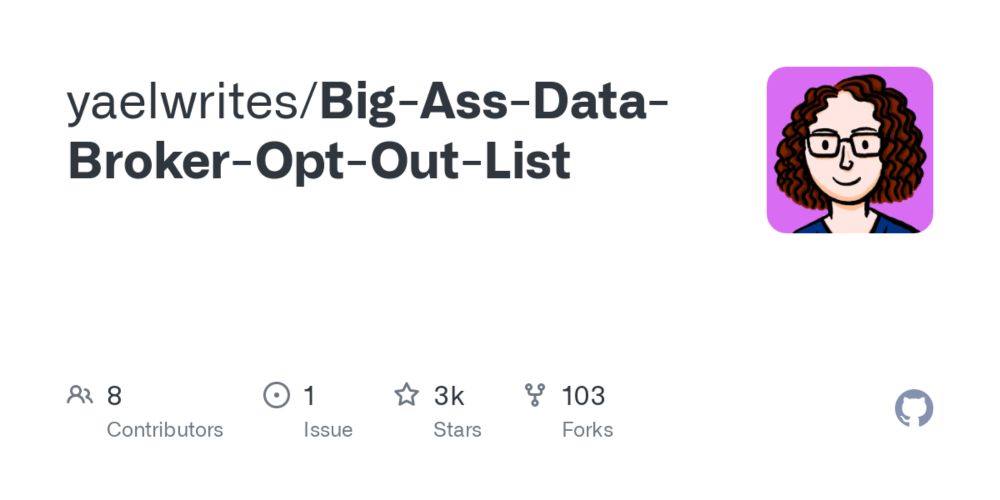Select the issue count "1"
Viewport: 1000px width, 500px height.
[310, 396]
